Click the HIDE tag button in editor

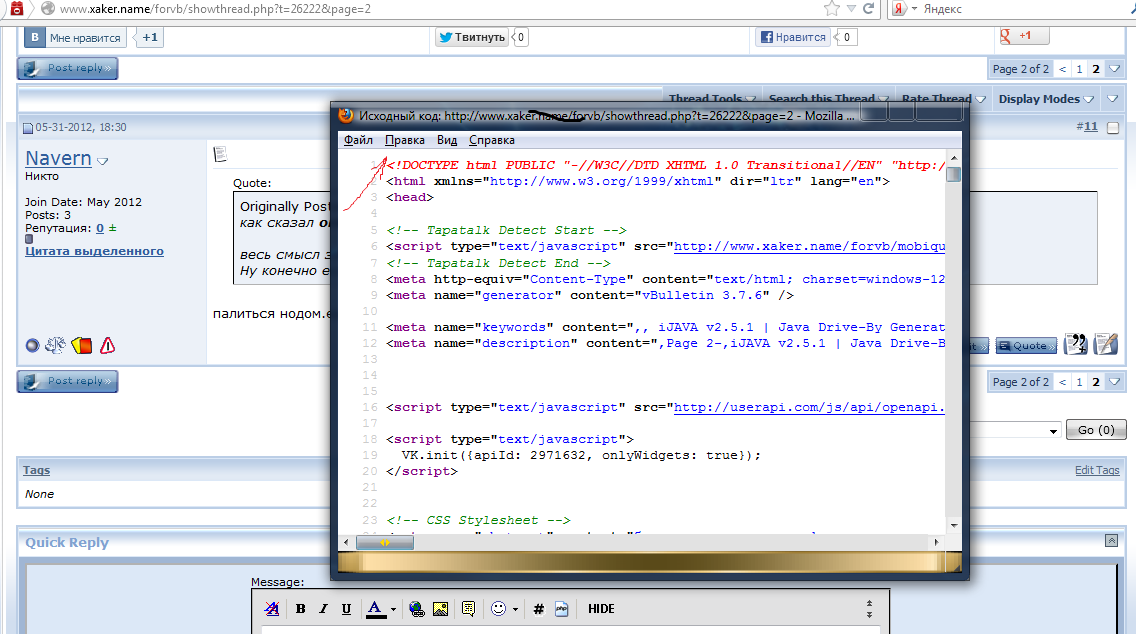601,609
